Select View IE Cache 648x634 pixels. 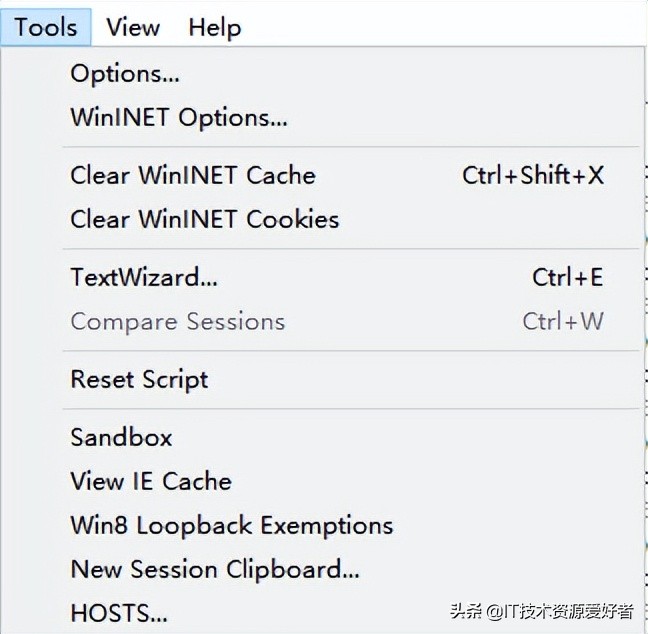150,482
